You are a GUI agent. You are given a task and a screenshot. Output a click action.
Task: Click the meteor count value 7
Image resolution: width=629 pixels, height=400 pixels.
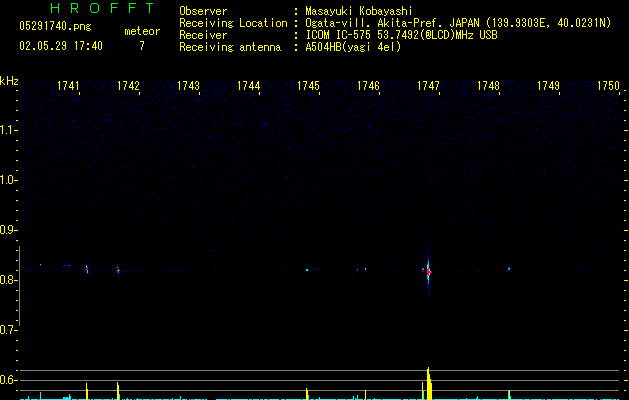[142, 46]
